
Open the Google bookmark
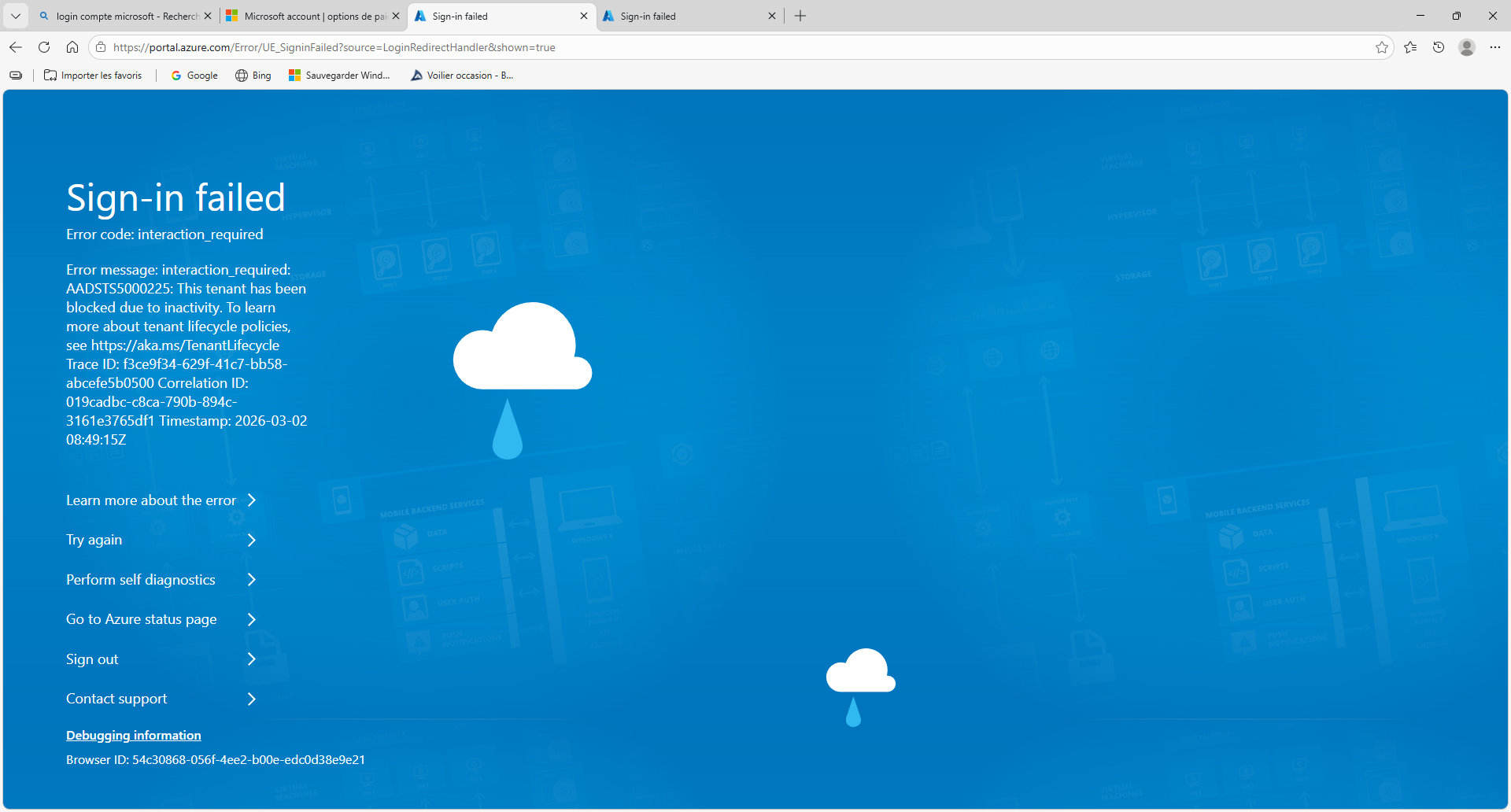[194, 76]
